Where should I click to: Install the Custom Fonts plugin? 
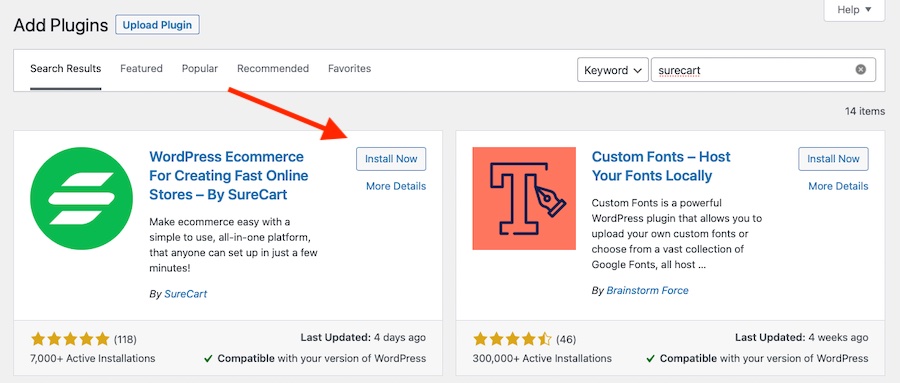[833, 158]
